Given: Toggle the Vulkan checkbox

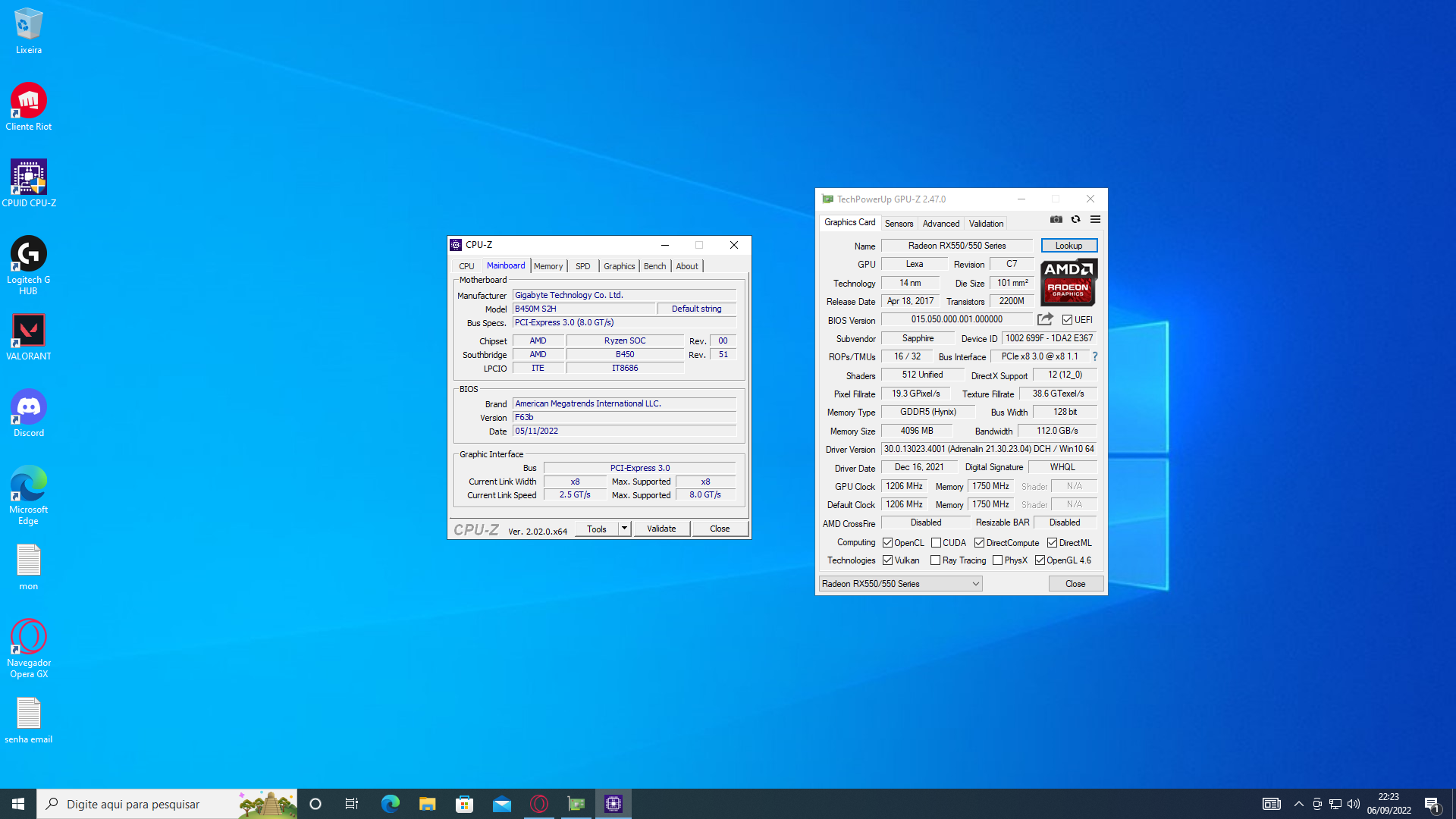Looking at the screenshot, I should 887,560.
